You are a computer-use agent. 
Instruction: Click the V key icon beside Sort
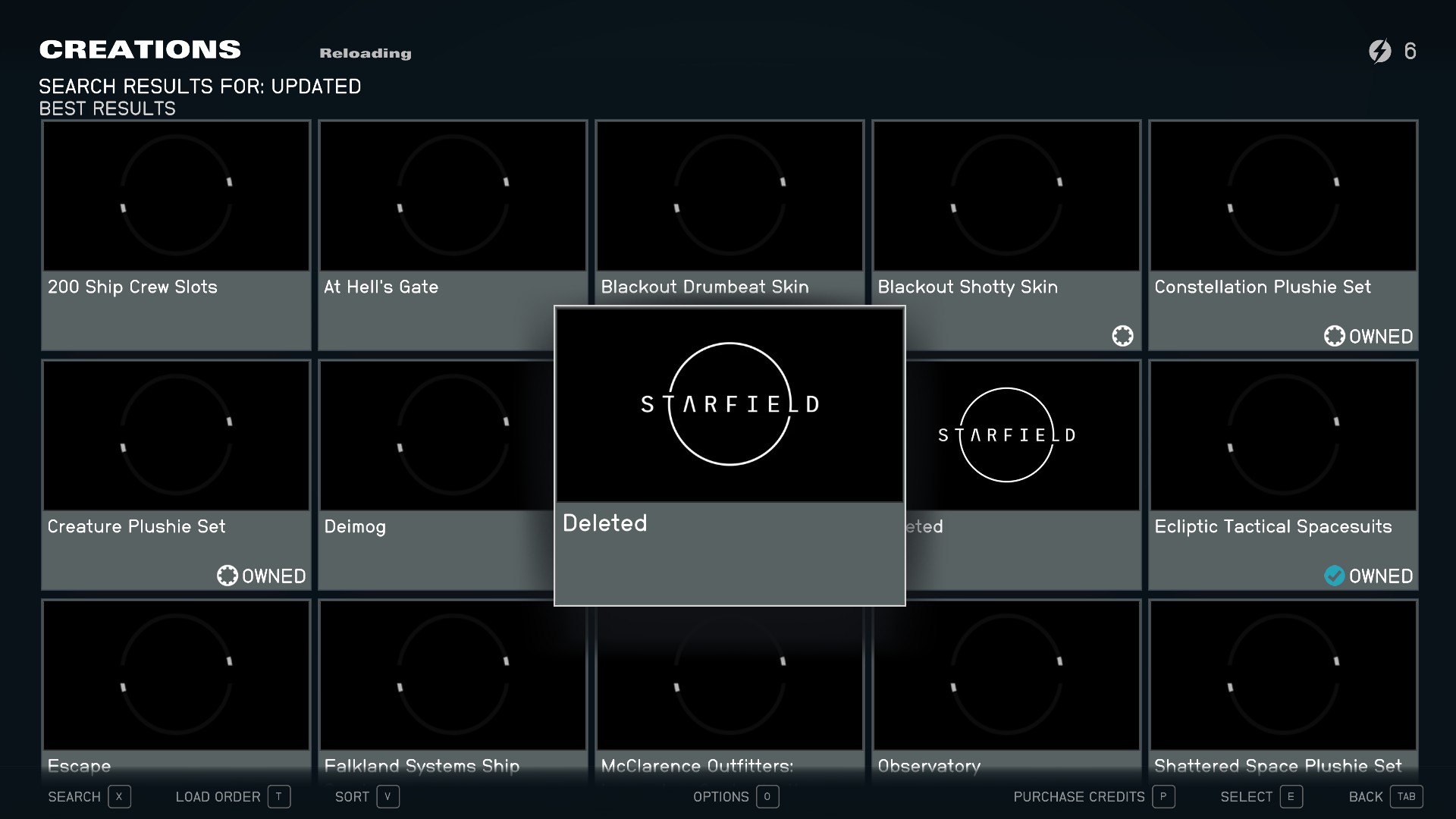[388, 796]
